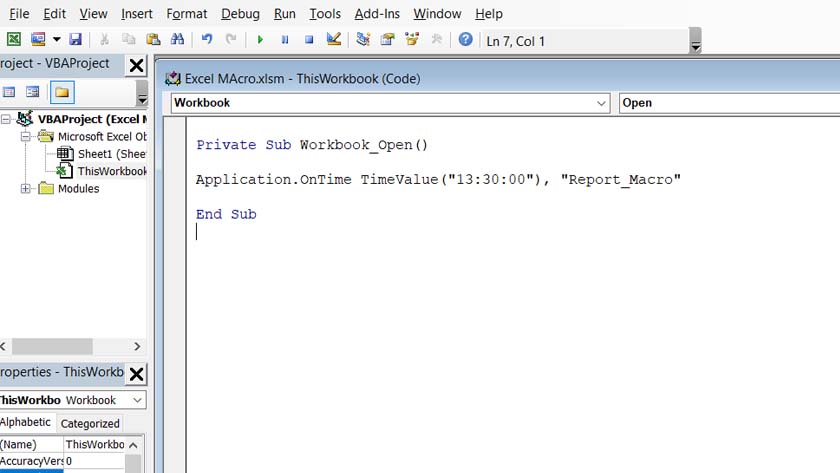
Task: Close the Project - VBAProject pane
Action: point(136,66)
